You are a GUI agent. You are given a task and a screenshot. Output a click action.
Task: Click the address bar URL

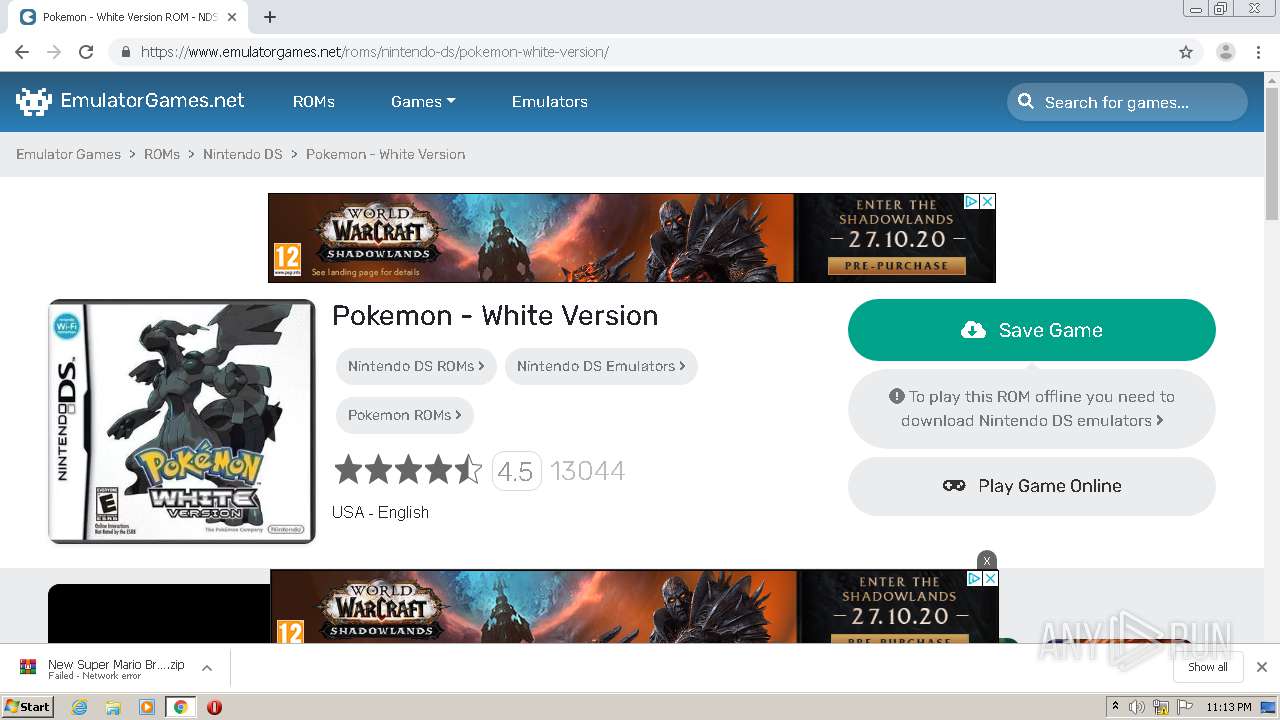[374, 52]
